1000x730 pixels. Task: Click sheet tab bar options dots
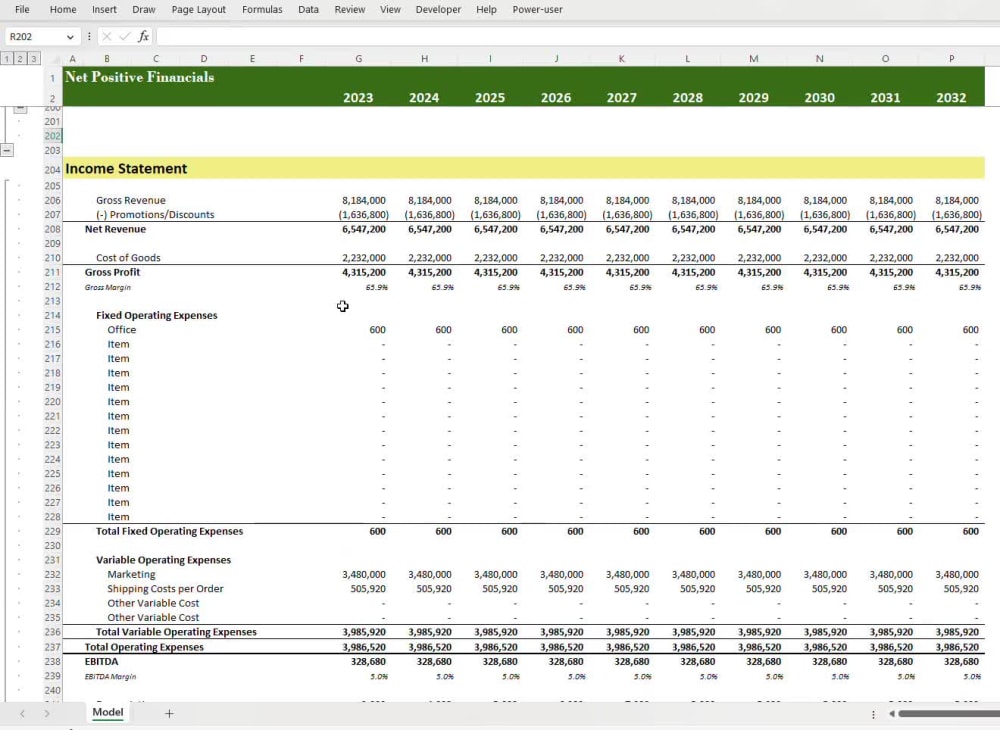(x=873, y=714)
